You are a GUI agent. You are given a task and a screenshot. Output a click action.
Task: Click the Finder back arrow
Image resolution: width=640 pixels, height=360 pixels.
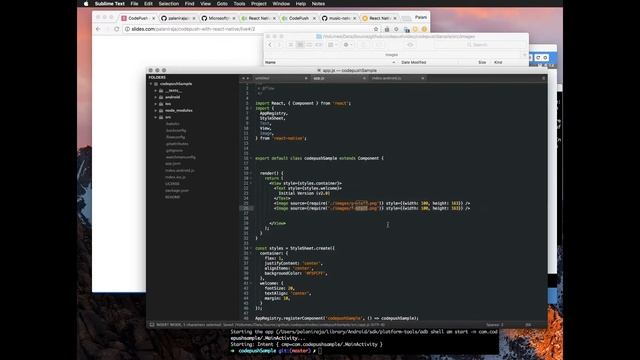point(270,44)
